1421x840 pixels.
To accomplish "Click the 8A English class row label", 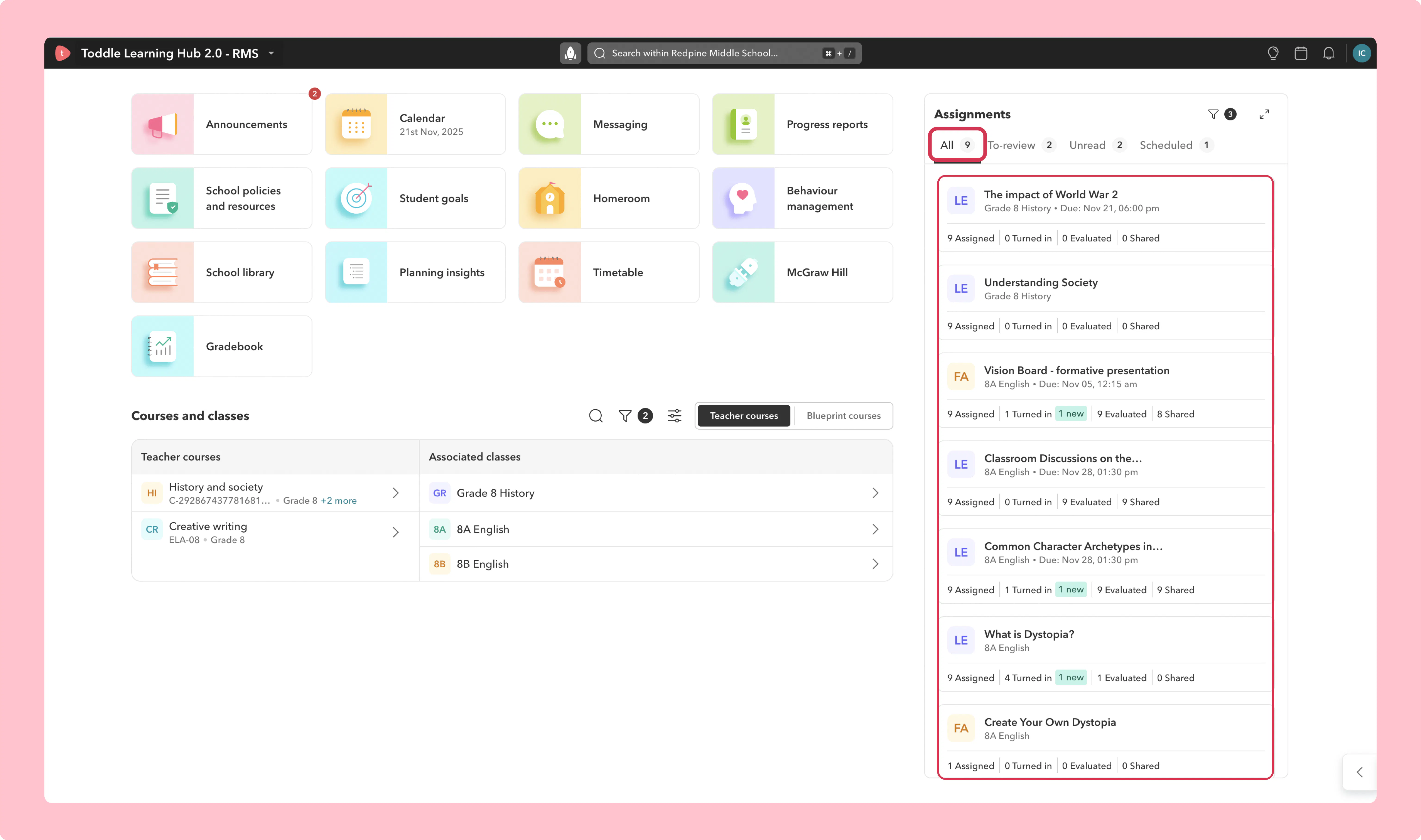I will [483, 529].
